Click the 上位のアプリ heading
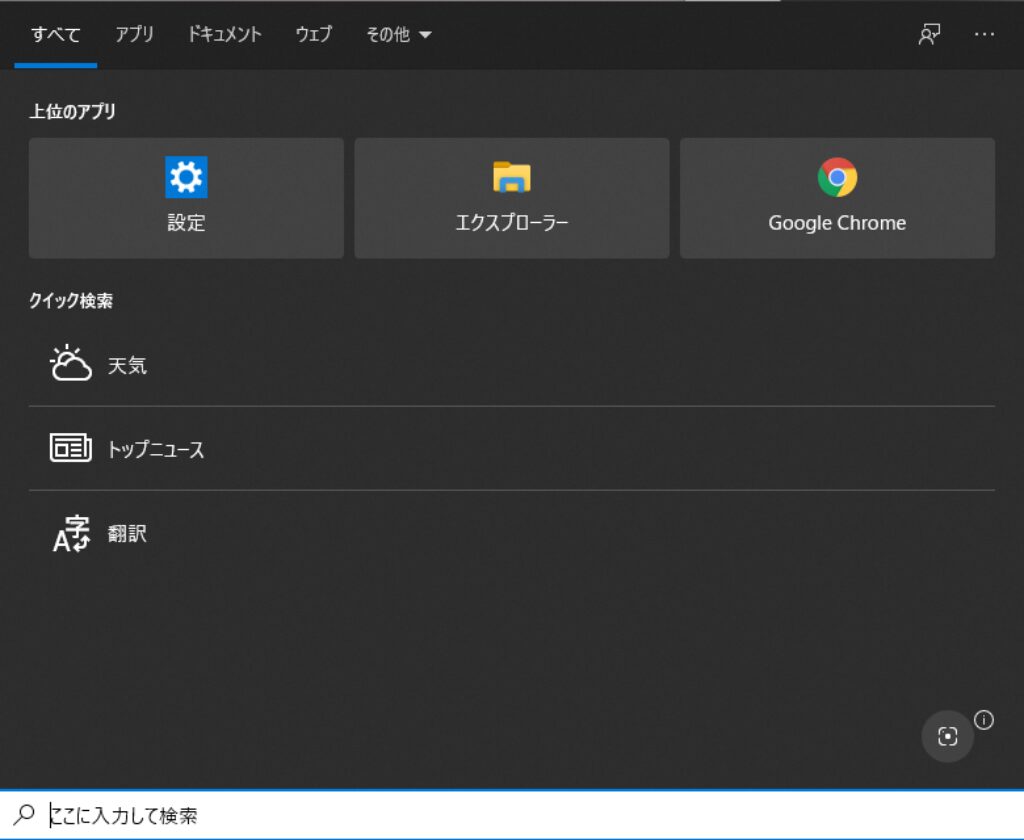Screen dimensions: 1024x840 pos(72,111)
